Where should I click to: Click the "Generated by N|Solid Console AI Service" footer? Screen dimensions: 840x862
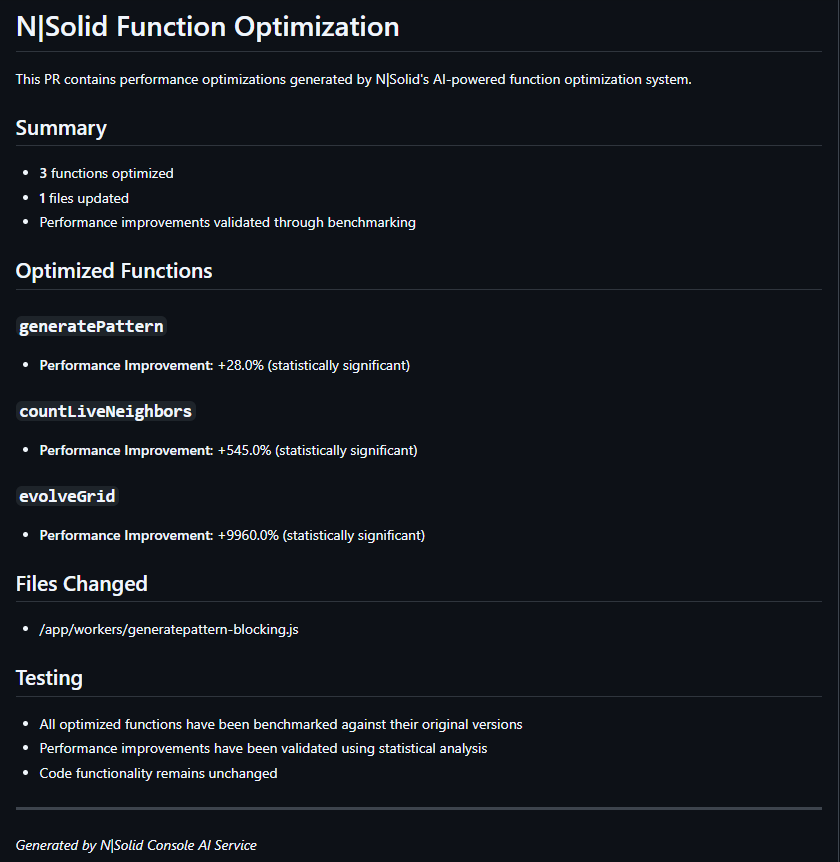[136, 845]
